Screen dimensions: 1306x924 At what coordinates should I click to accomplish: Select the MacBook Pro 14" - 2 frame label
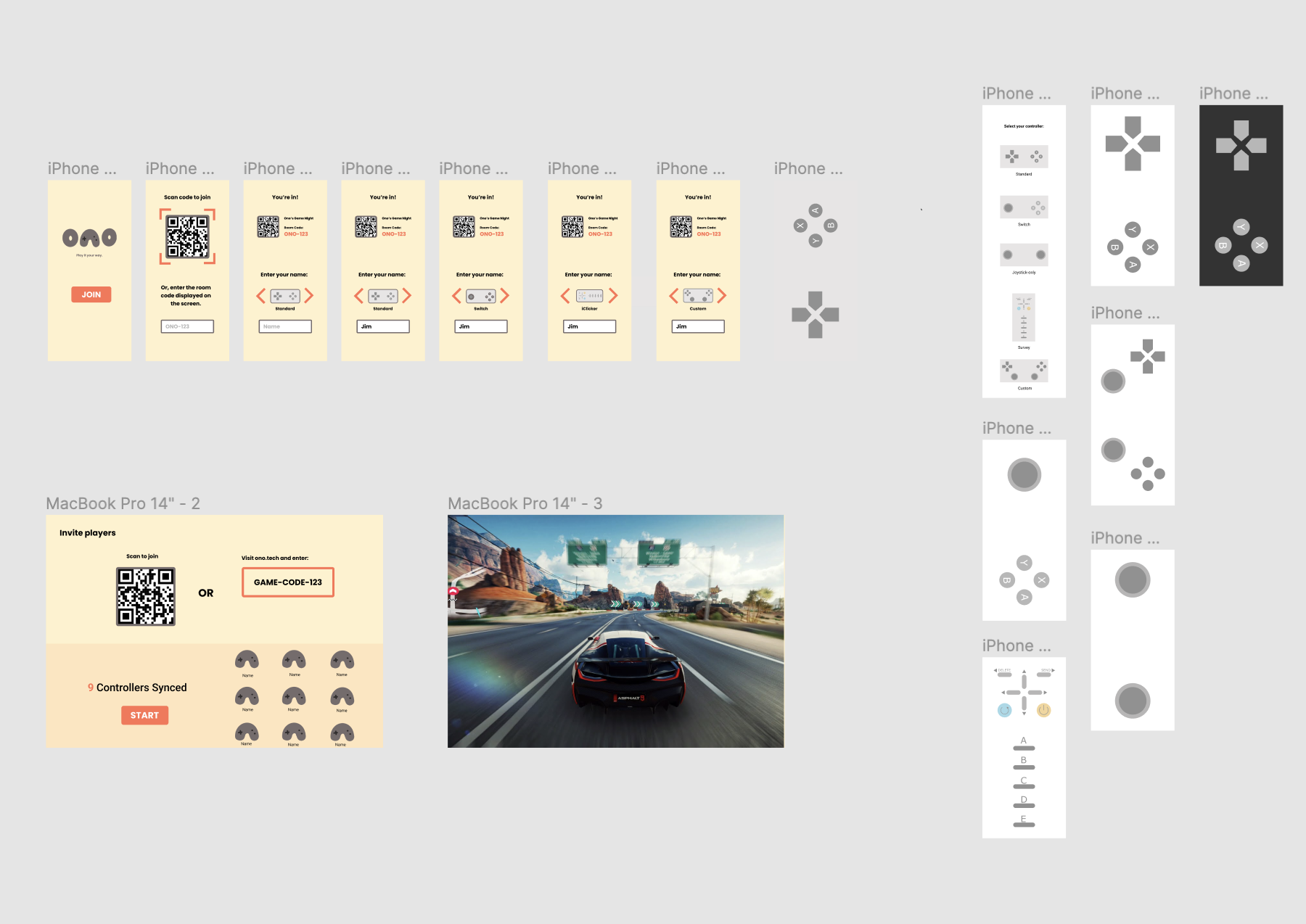[123, 503]
